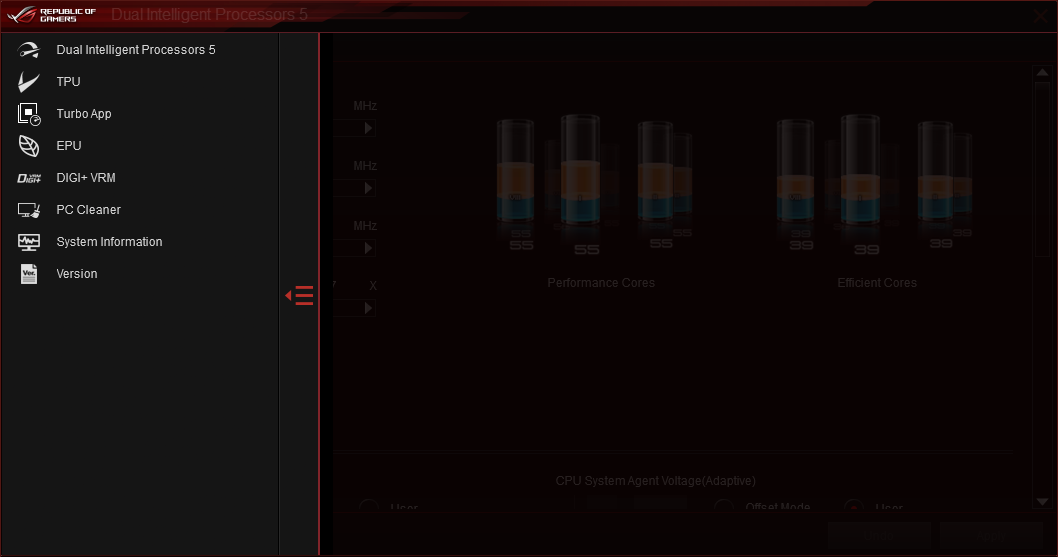Click the Version document icon
Viewport: 1058px width, 557px height.
[29, 274]
